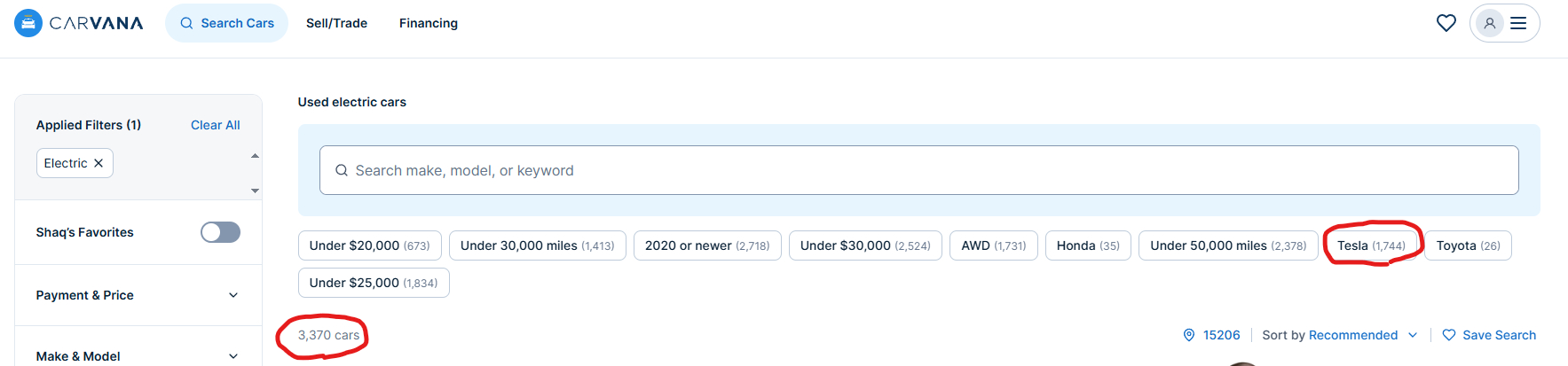Open the Sell/Trade menu item

[336, 23]
